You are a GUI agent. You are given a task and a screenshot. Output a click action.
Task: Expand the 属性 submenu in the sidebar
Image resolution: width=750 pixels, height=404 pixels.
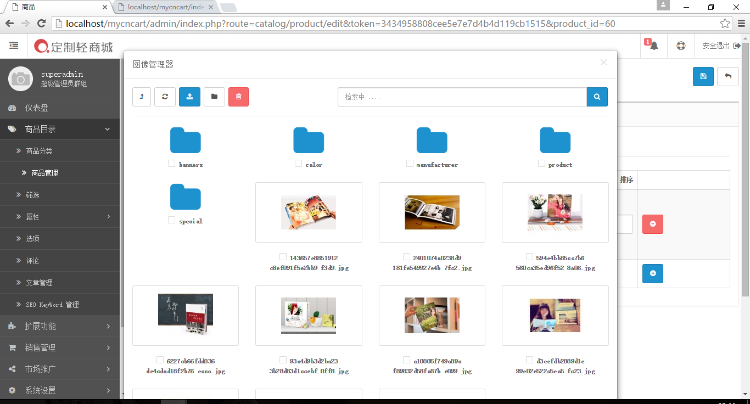coord(60,217)
